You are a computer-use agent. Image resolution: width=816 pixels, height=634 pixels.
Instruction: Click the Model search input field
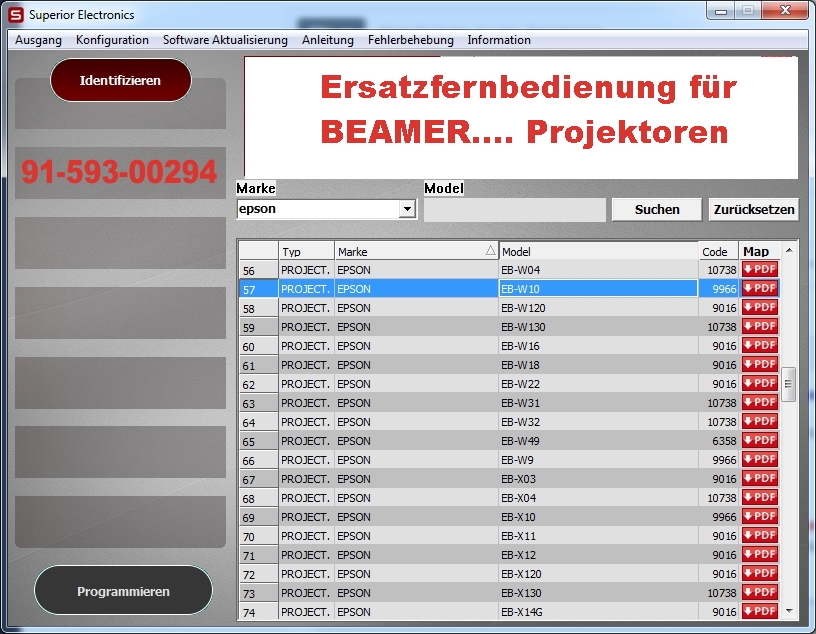[514, 210]
